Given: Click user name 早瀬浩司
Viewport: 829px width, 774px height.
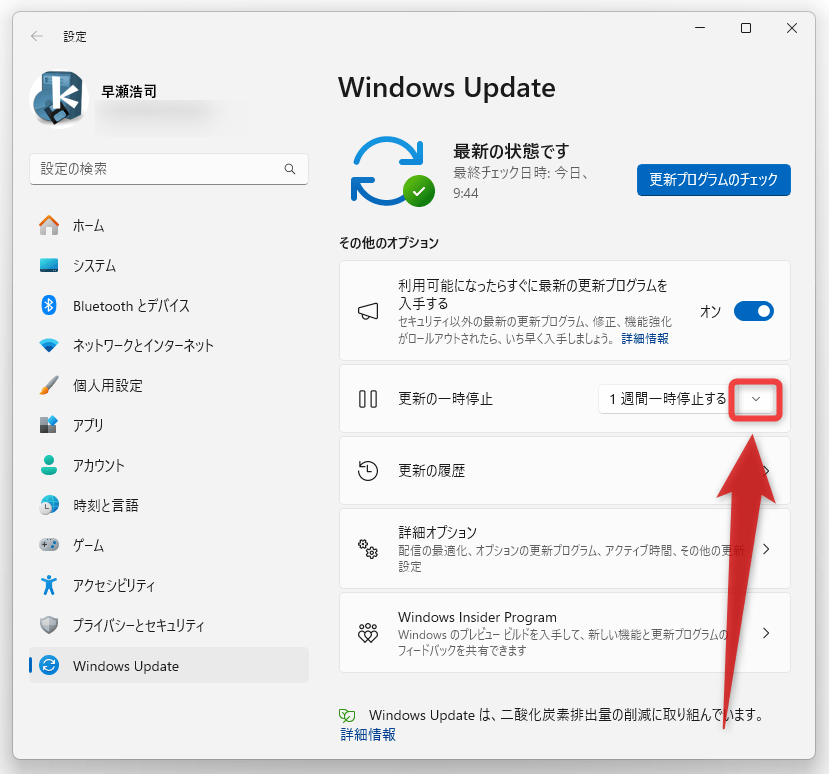Looking at the screenshot, I should pyautogui.click(x=129, y=91).
